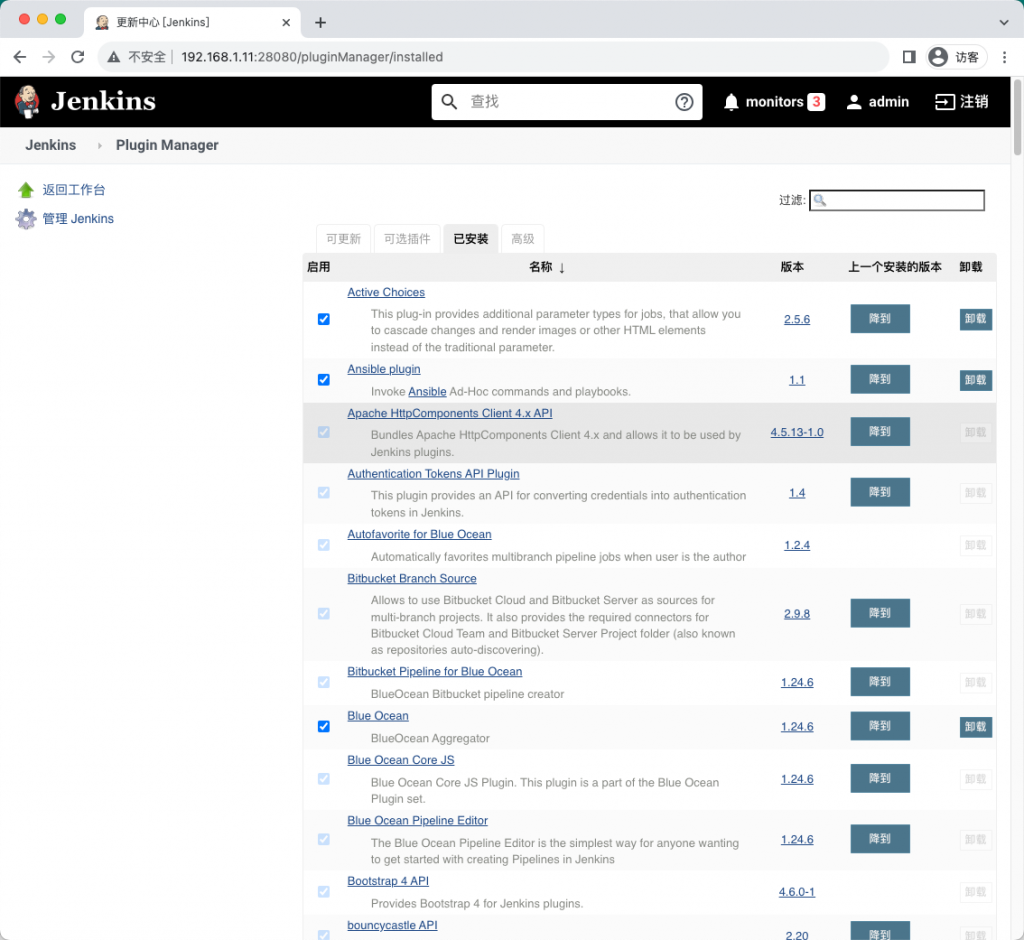Open guest profile 访客 button
Viewport: 1024px width, 940px height.
click(x=956, y=57)
